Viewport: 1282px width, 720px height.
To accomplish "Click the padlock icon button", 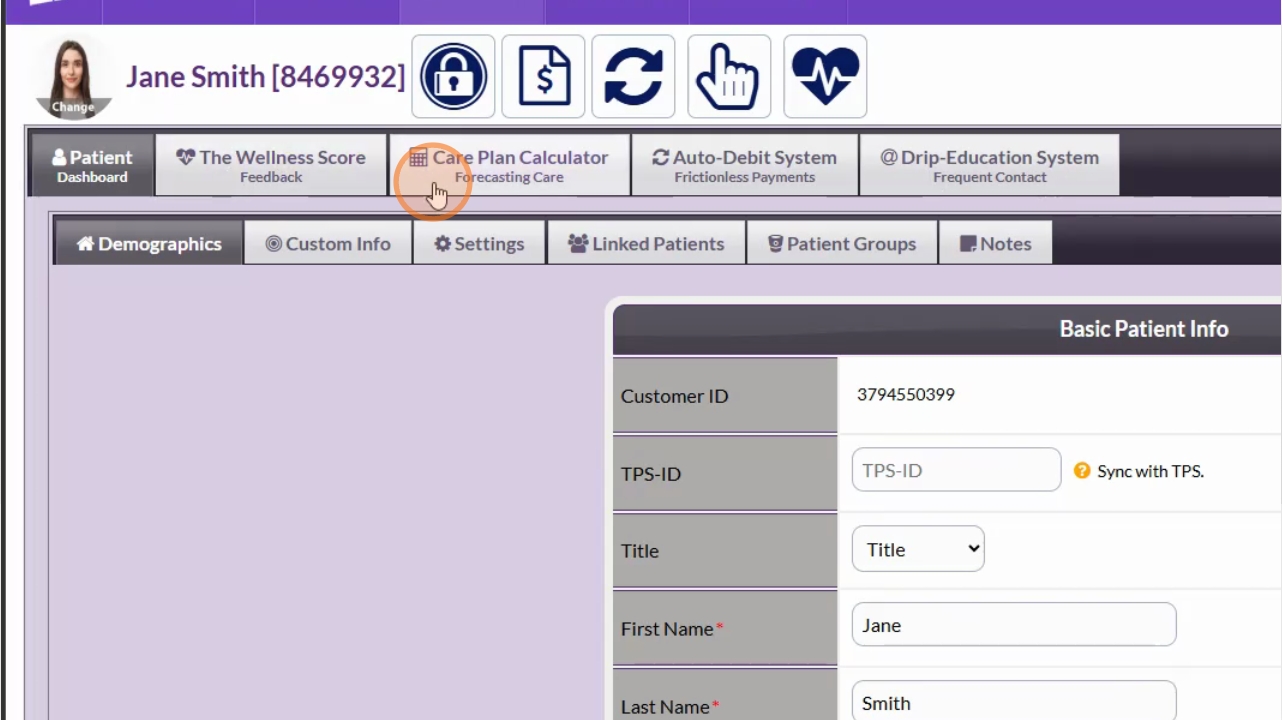I will (x=453, y=77).
